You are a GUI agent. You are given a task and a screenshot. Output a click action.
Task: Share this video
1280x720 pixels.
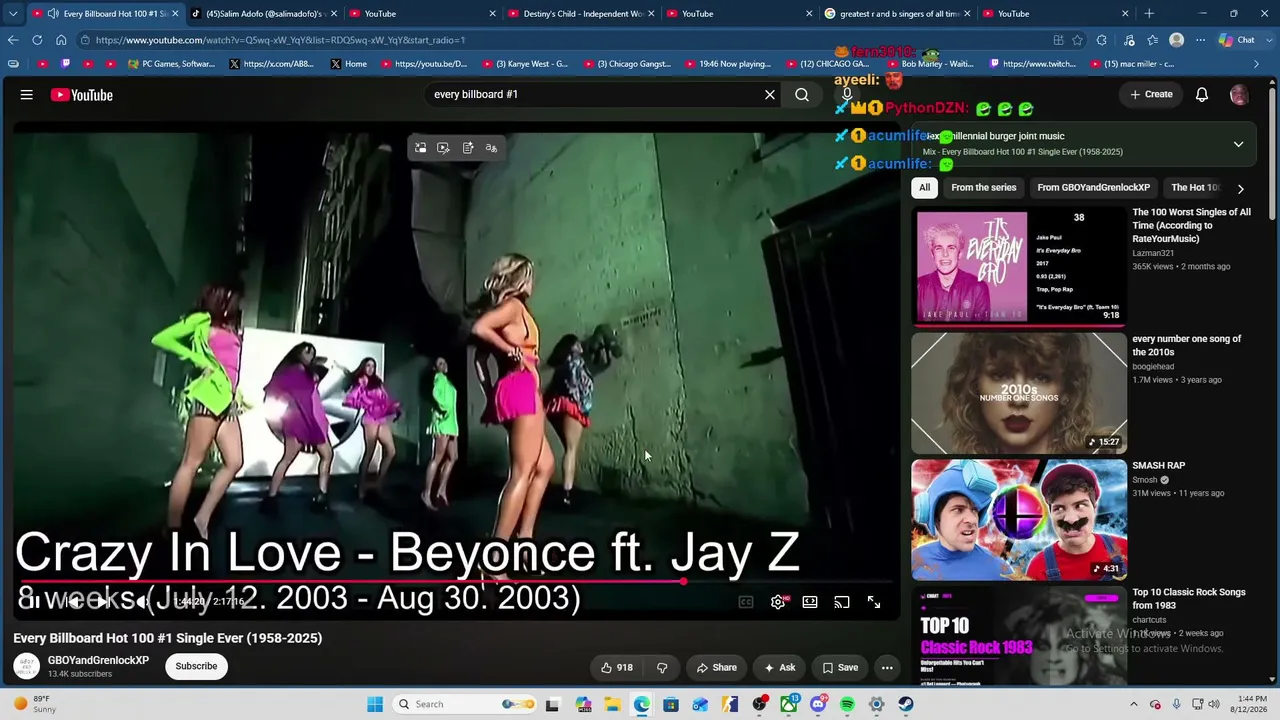(717, 668)
